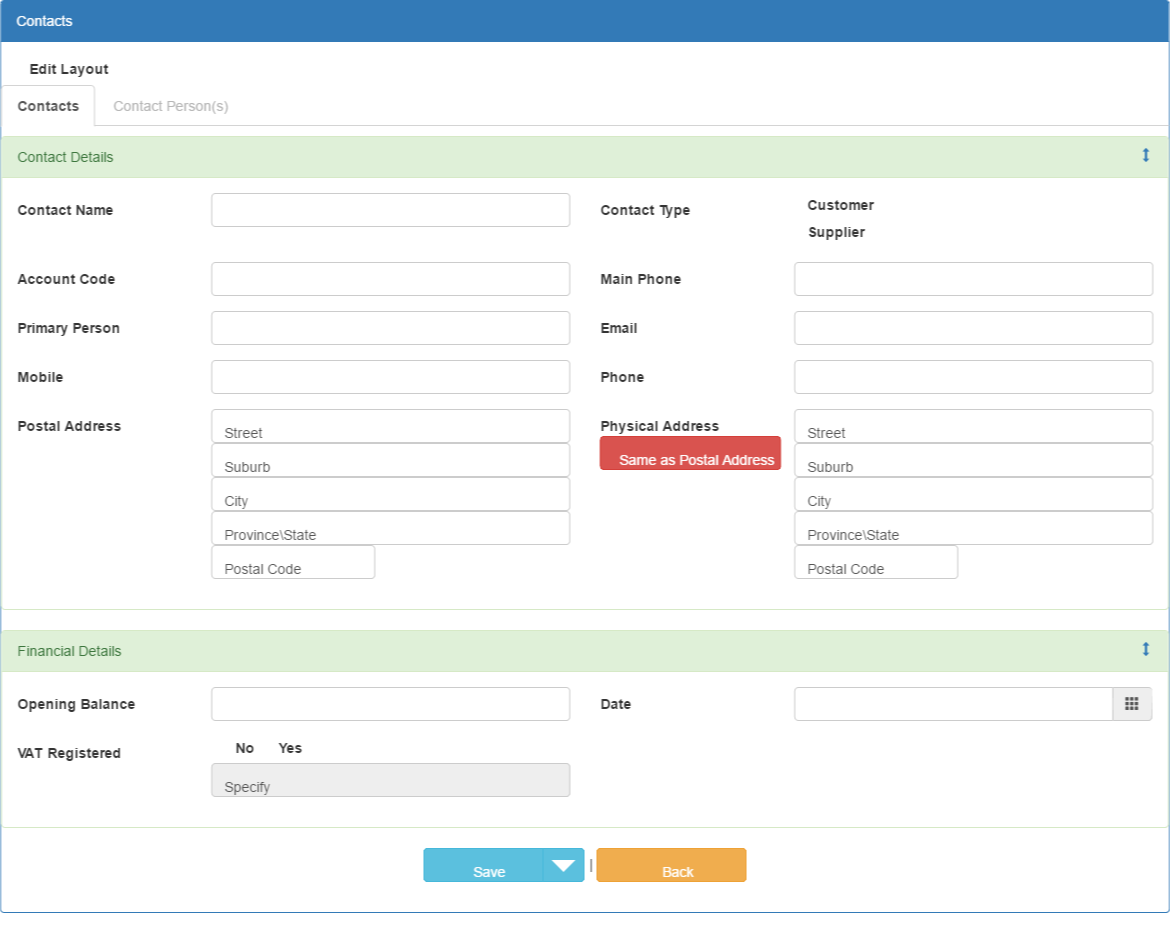Open the Date calendar picker icon
This screenshot has width=1170, height=933.
[x=1132, y=704]
